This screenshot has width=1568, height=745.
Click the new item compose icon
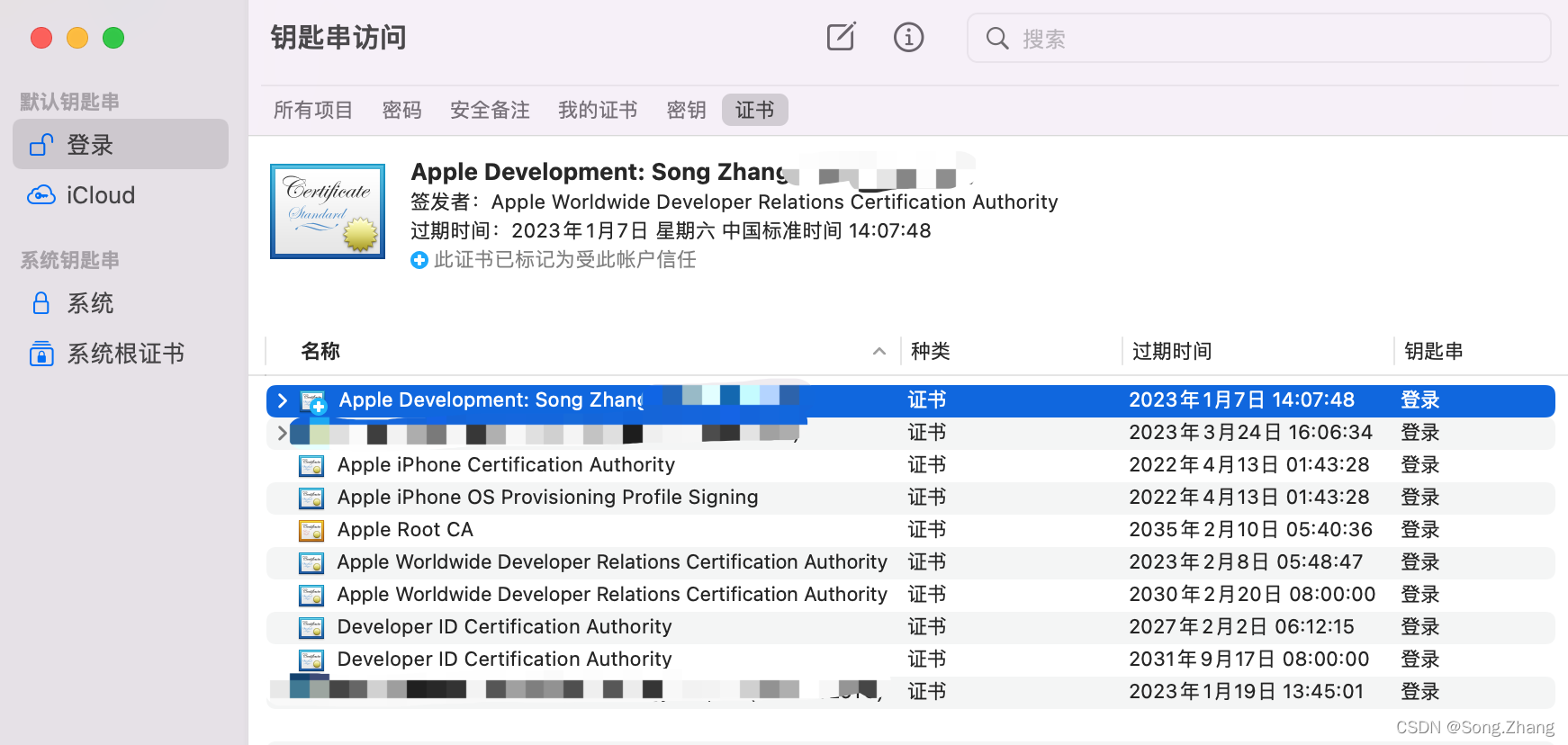pos(841,37)
